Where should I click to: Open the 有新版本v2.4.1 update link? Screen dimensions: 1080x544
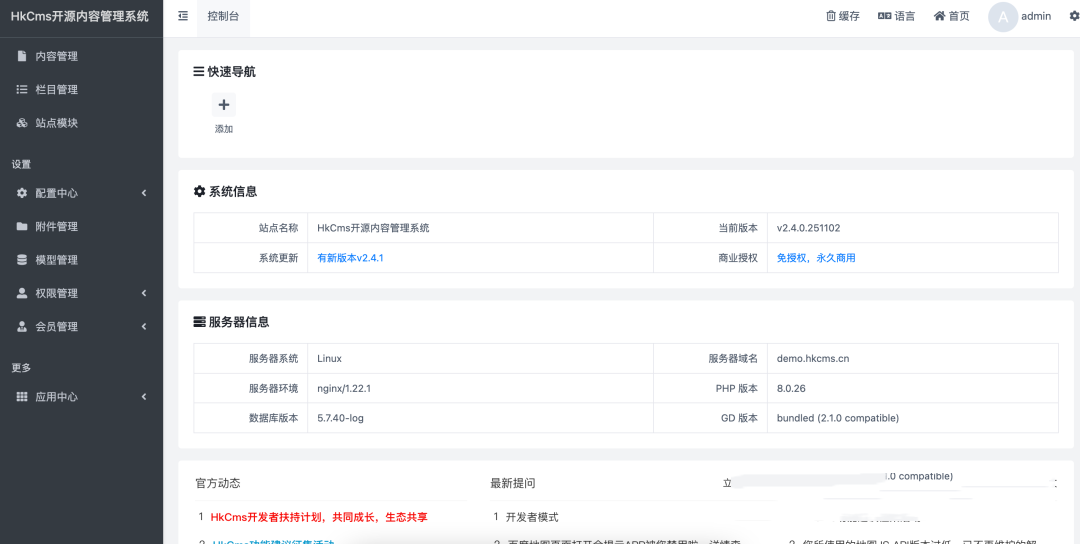350,258
